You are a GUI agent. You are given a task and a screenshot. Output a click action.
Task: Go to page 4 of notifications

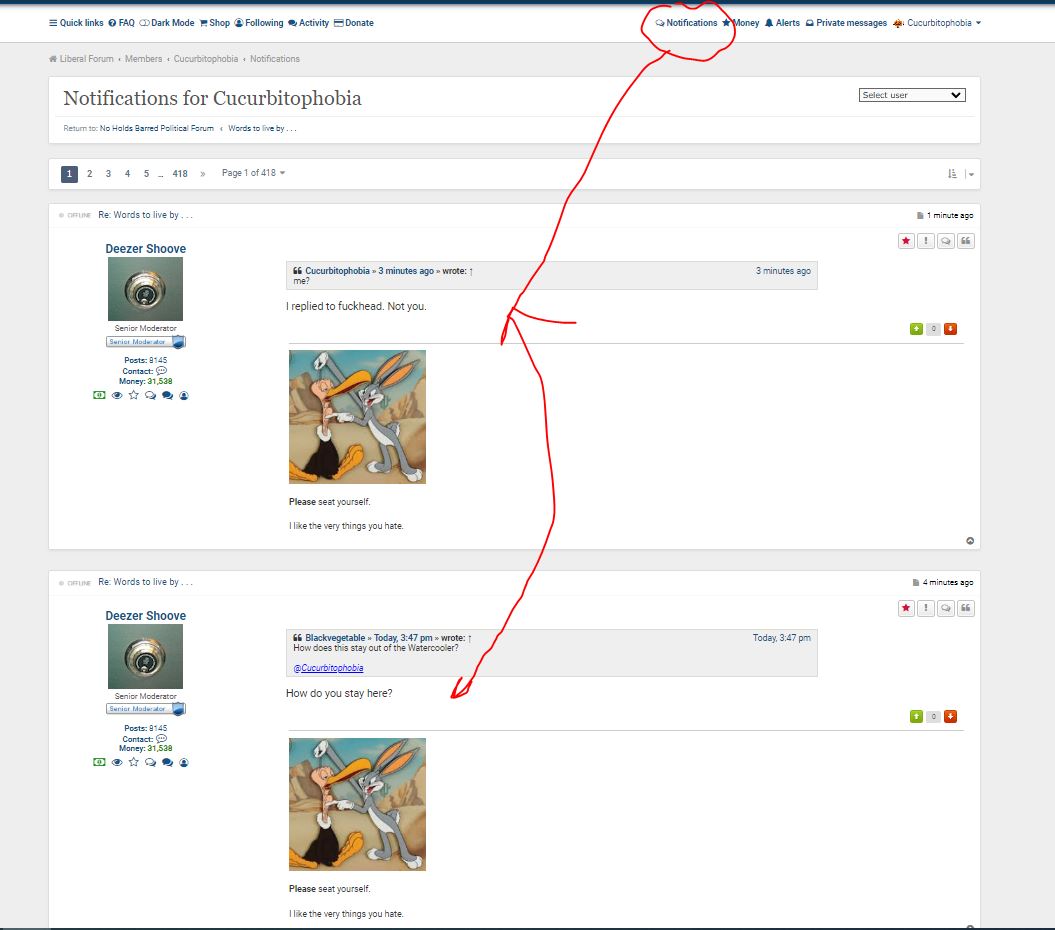tap(127, 174)
